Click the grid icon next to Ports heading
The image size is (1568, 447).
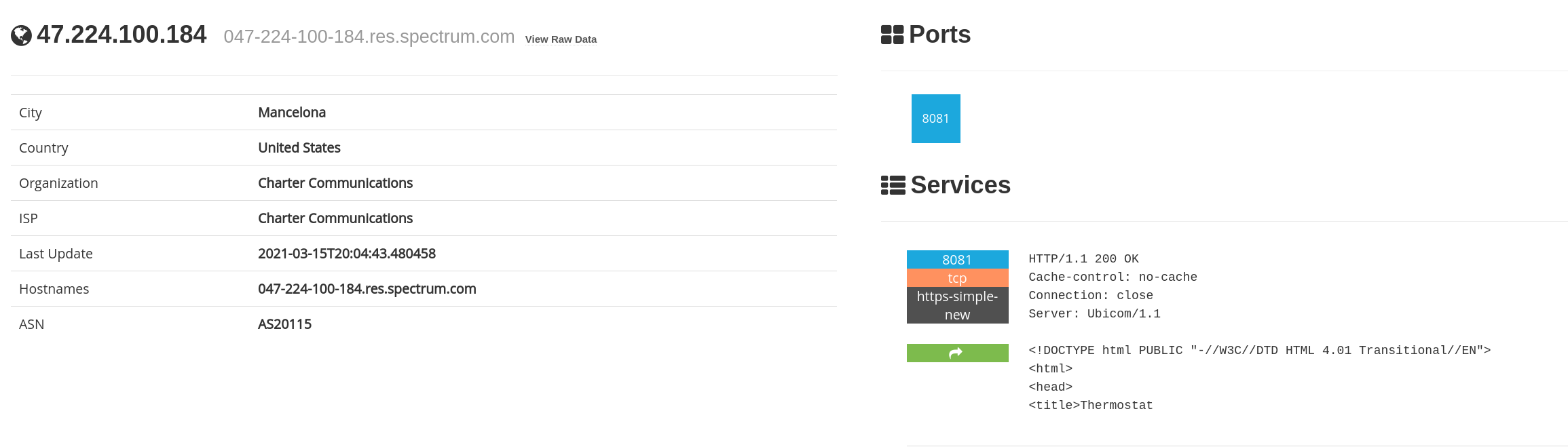[892, 35]
